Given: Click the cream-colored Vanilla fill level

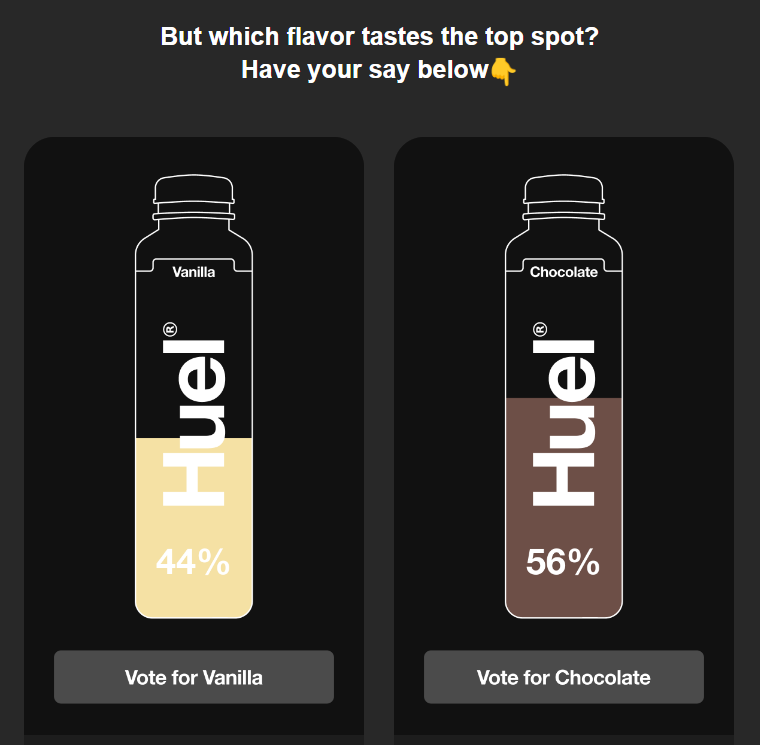Looking at the screenshot, I should (x=194, y=527).
